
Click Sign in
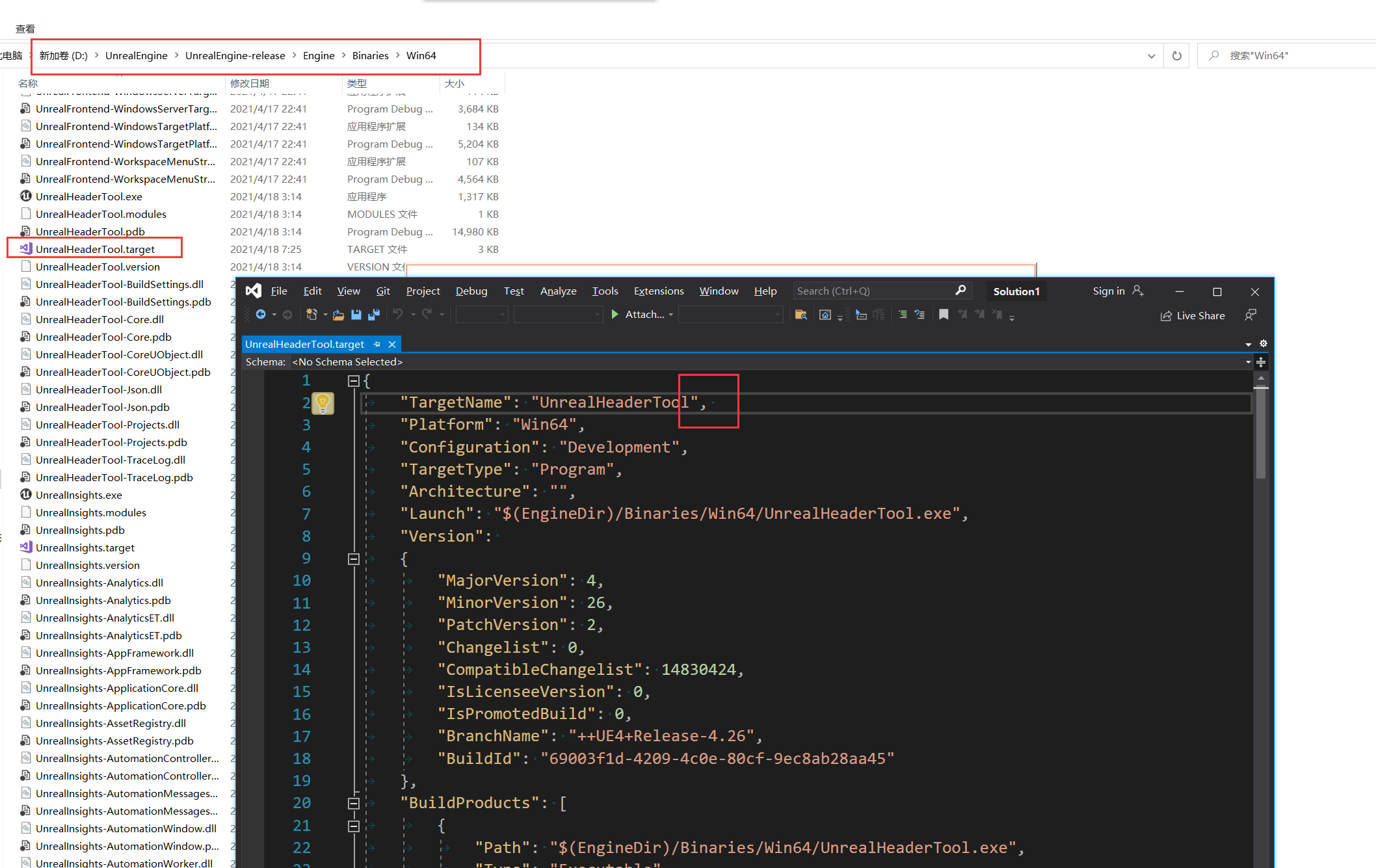(1108, 291)
